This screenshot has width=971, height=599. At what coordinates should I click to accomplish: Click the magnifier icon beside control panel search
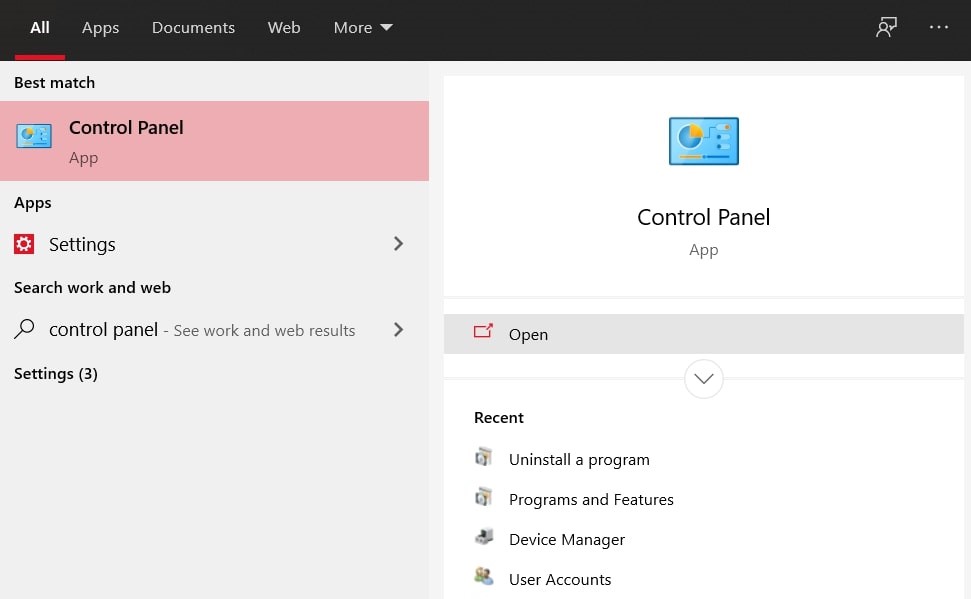25,329
